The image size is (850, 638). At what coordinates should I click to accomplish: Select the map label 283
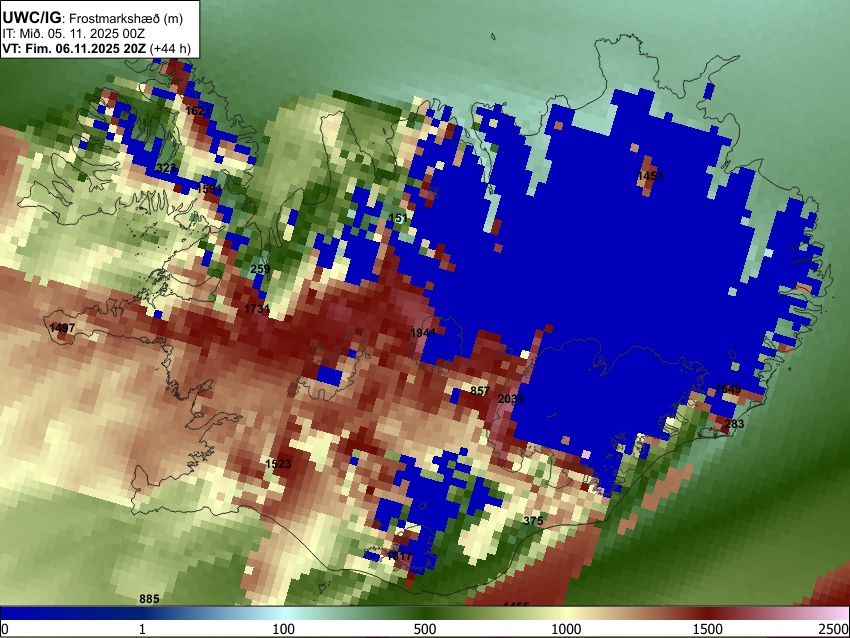click(735, 424)
